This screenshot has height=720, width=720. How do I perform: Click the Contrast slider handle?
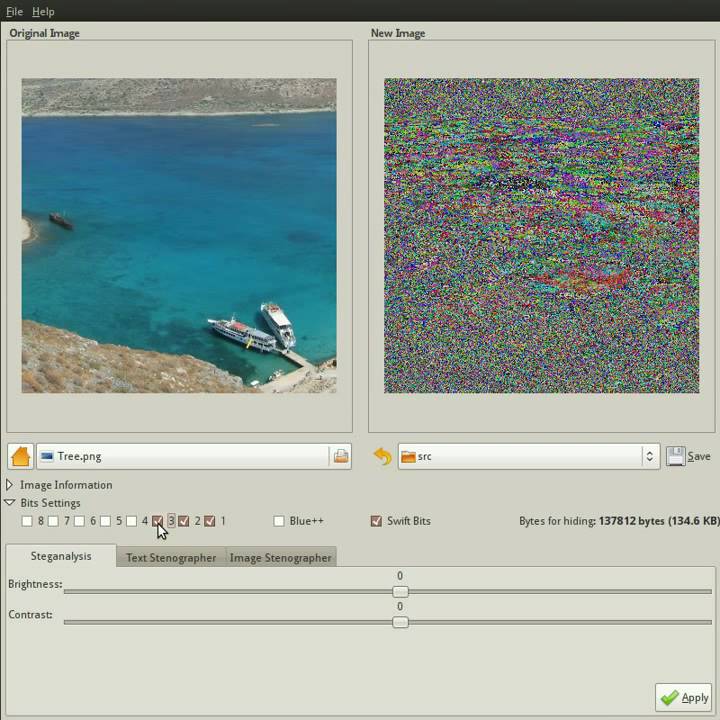400,622
